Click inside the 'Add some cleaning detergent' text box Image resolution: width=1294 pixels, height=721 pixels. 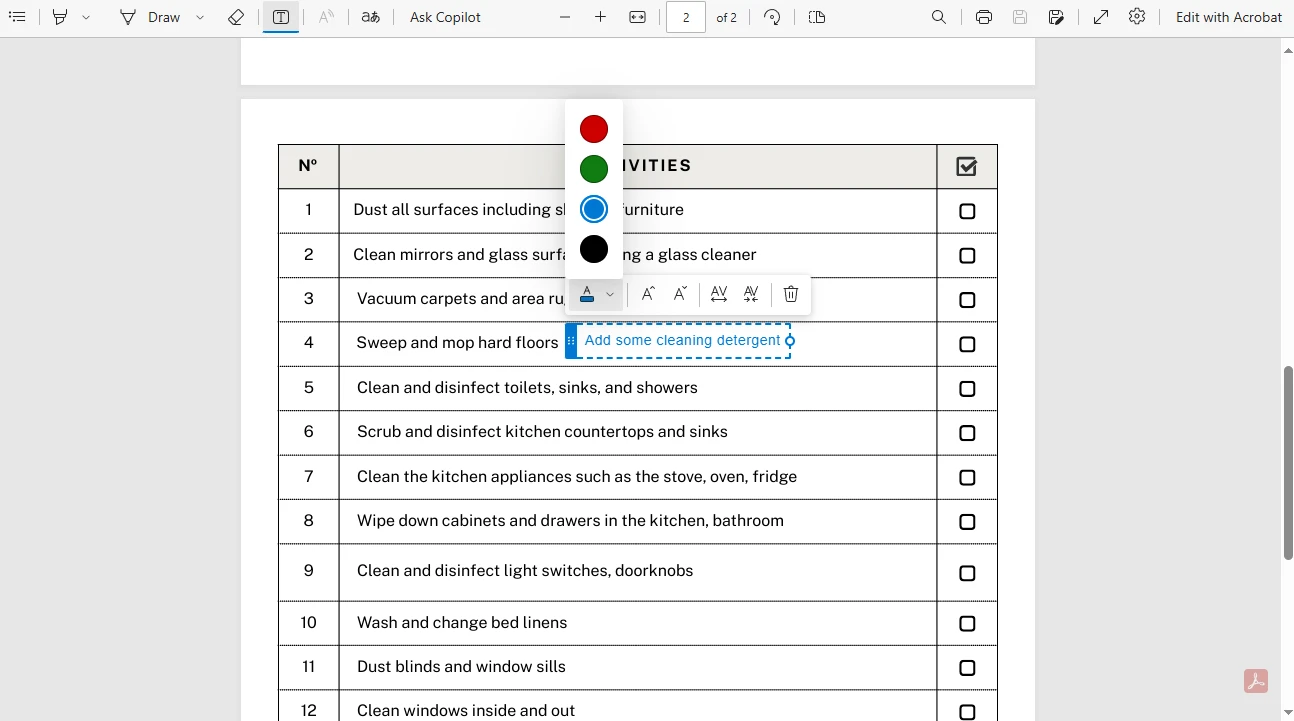click(682, 341)
